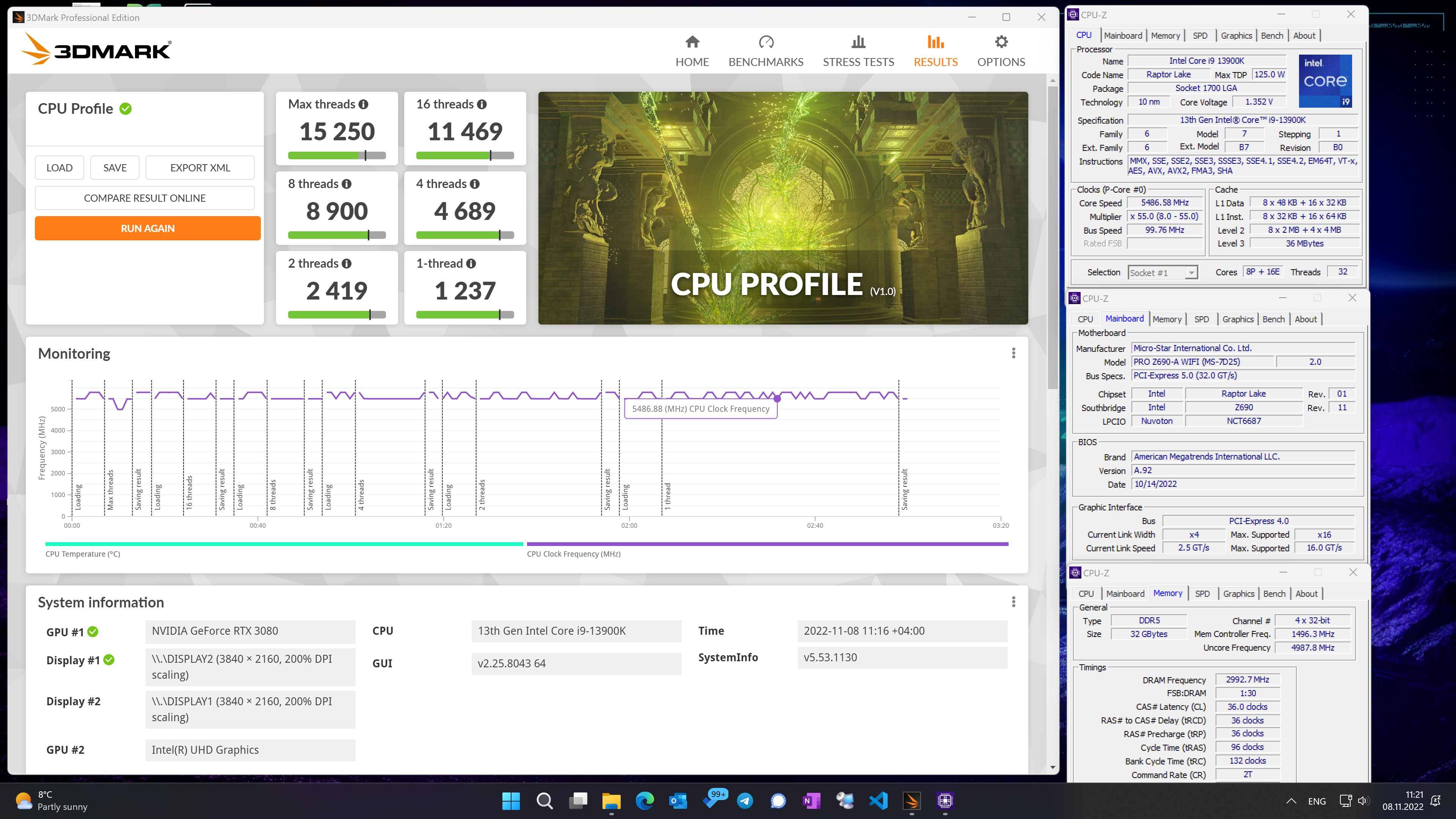The width and height of the screenshot is (1456, 819).
Task: Go to the Benchmarks gauge icon
Action: click(766, 42)
